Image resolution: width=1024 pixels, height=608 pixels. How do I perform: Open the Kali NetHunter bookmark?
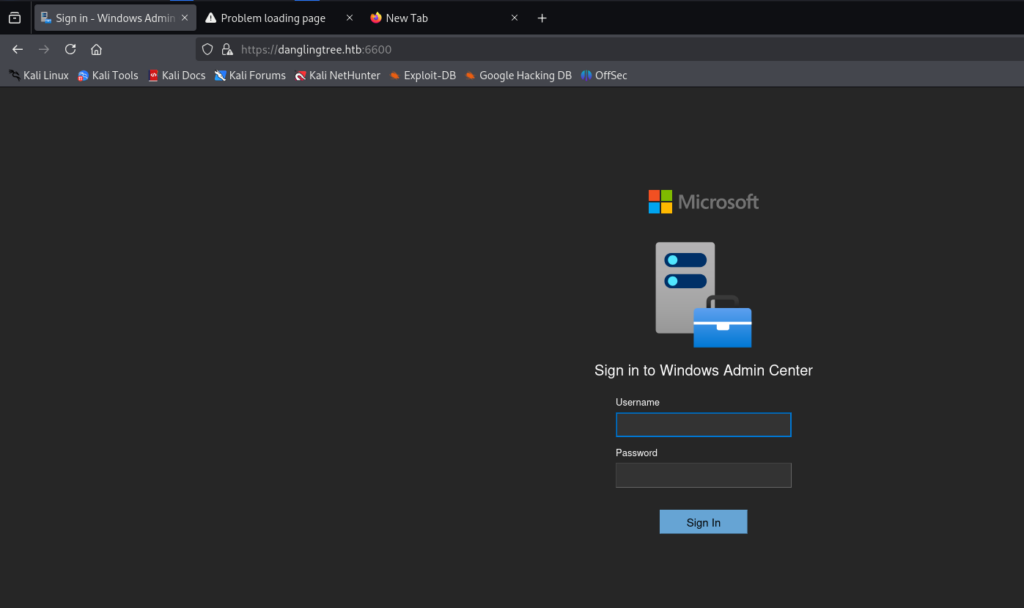(x=338, y=76)
